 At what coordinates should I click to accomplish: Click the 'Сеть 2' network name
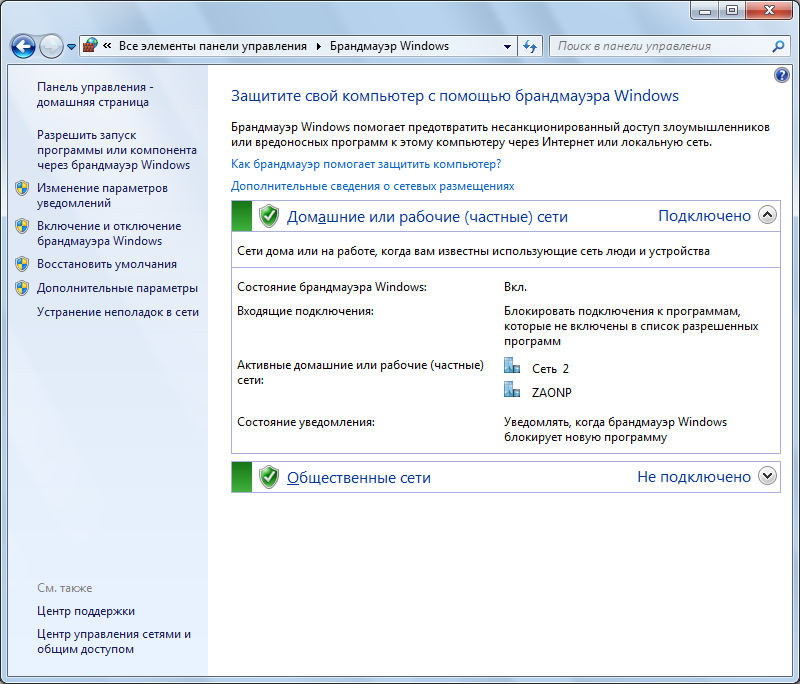click(x=550, y=369)
